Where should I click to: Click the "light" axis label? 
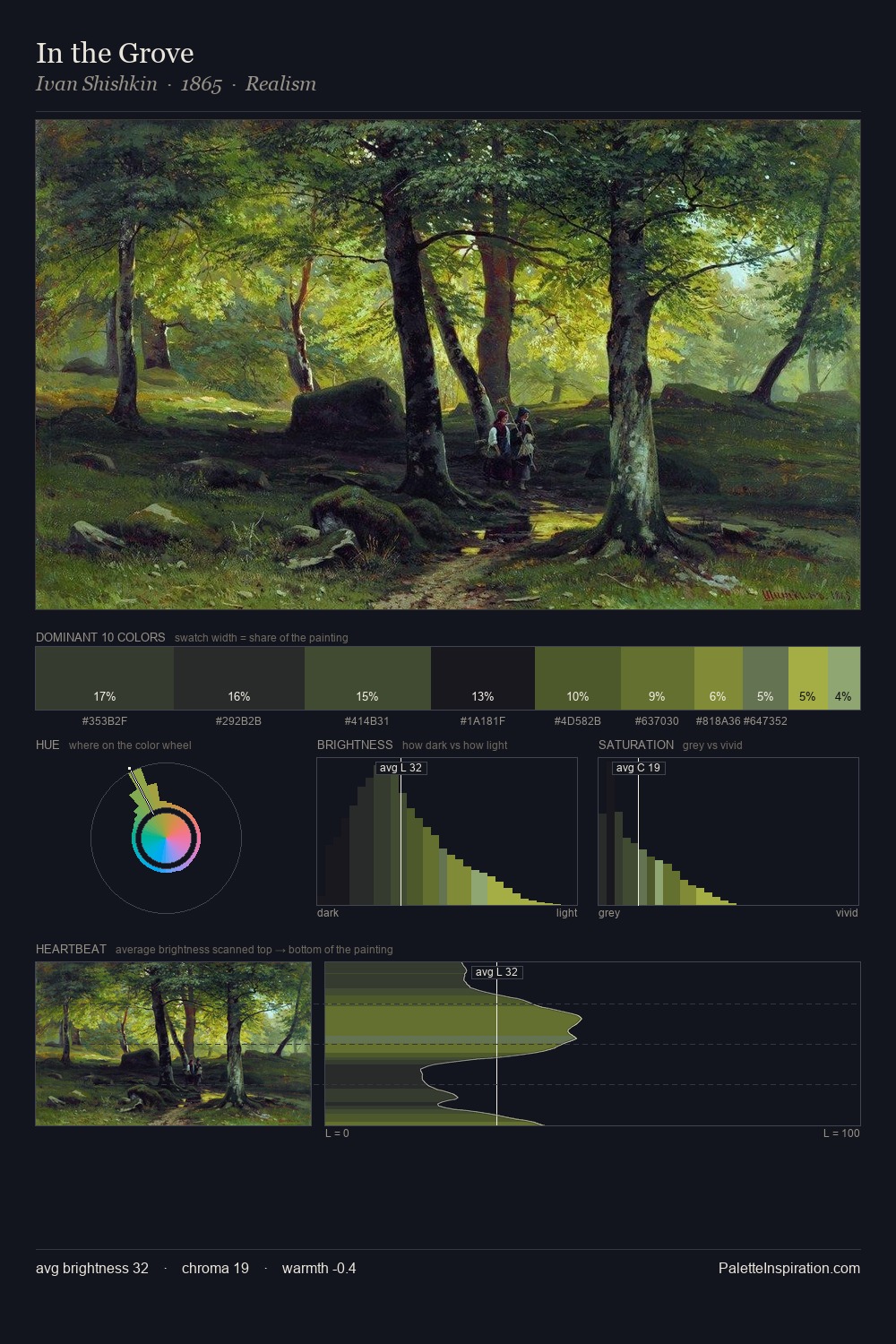tap(566, 913)
